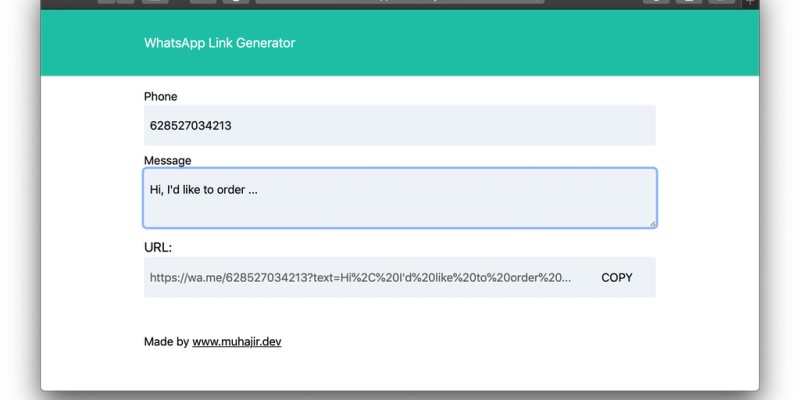Select the generated wa.me URL text

360,278
